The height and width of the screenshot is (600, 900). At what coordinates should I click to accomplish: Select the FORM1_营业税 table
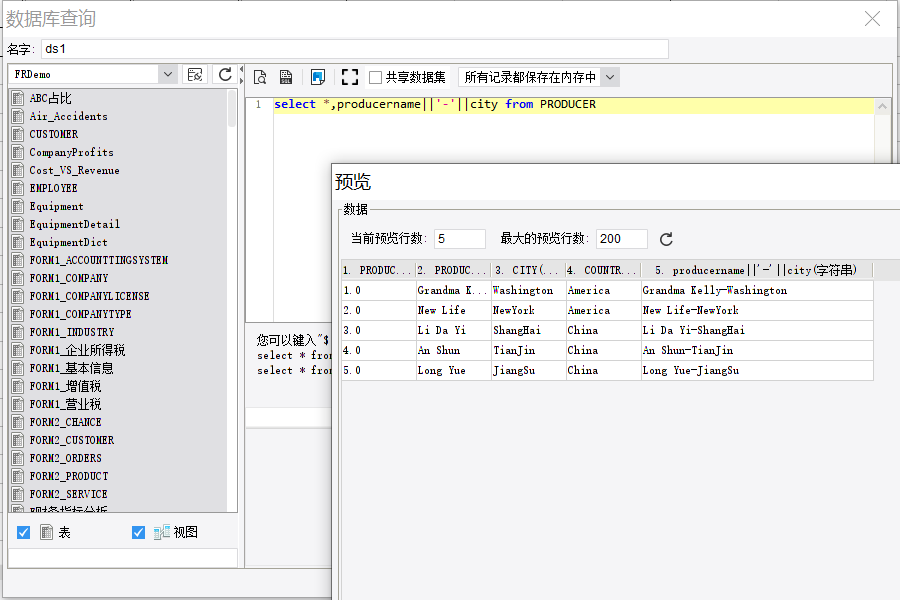coord(65,404)
